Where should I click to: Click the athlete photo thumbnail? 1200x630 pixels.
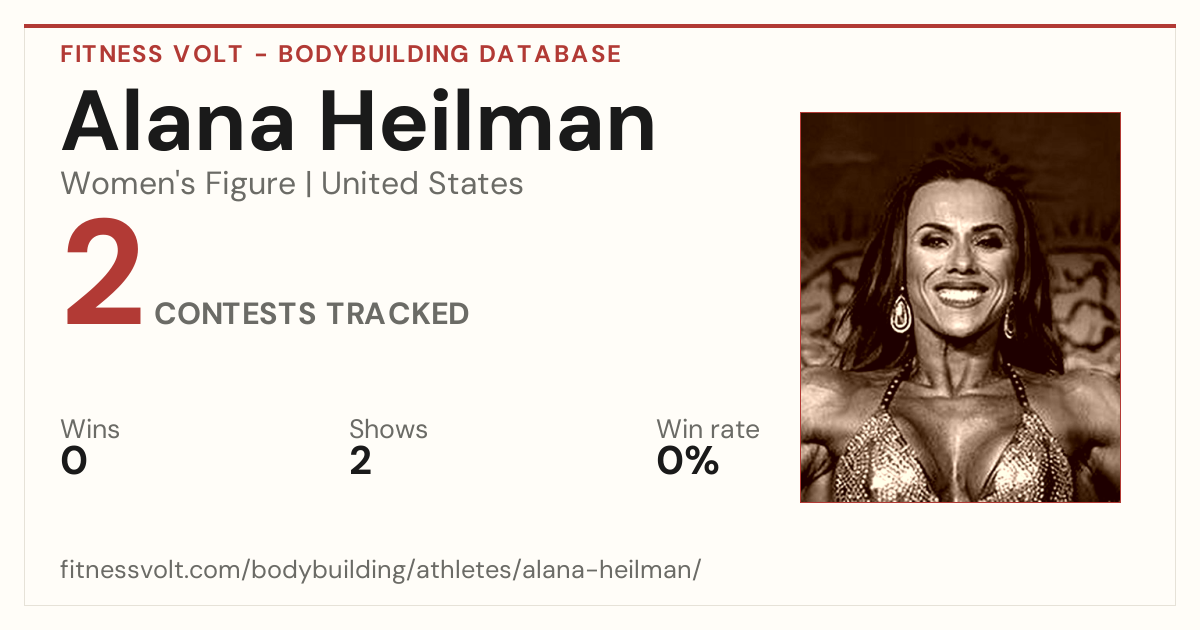960,307
